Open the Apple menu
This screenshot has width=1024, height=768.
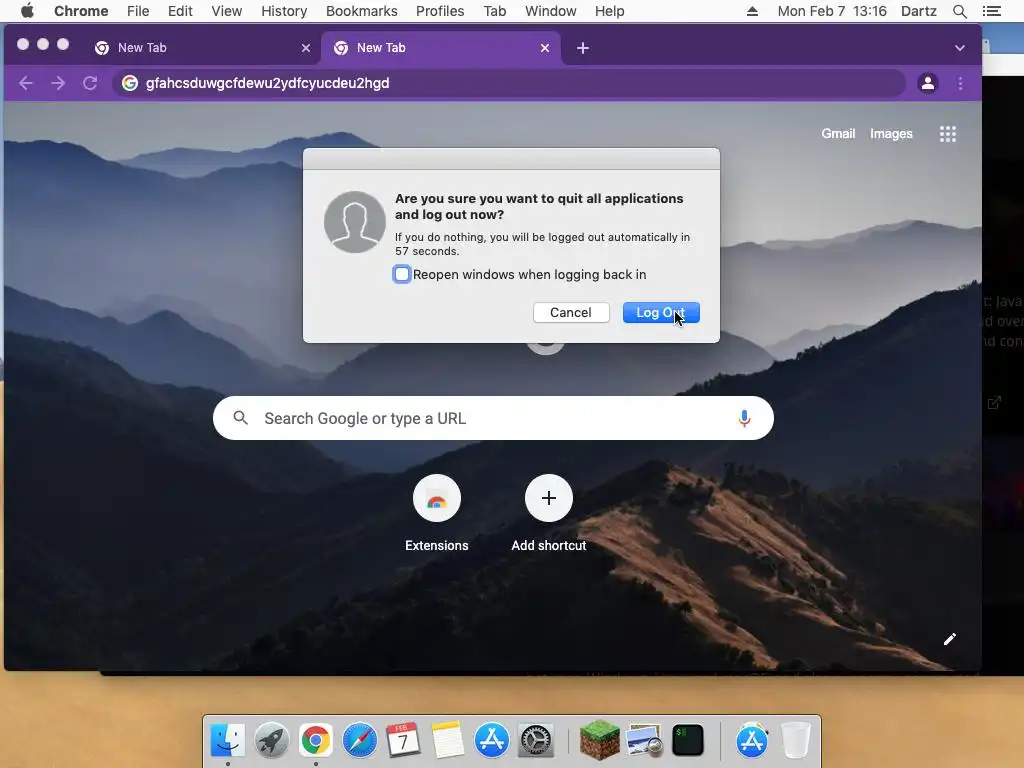[27, 11]
